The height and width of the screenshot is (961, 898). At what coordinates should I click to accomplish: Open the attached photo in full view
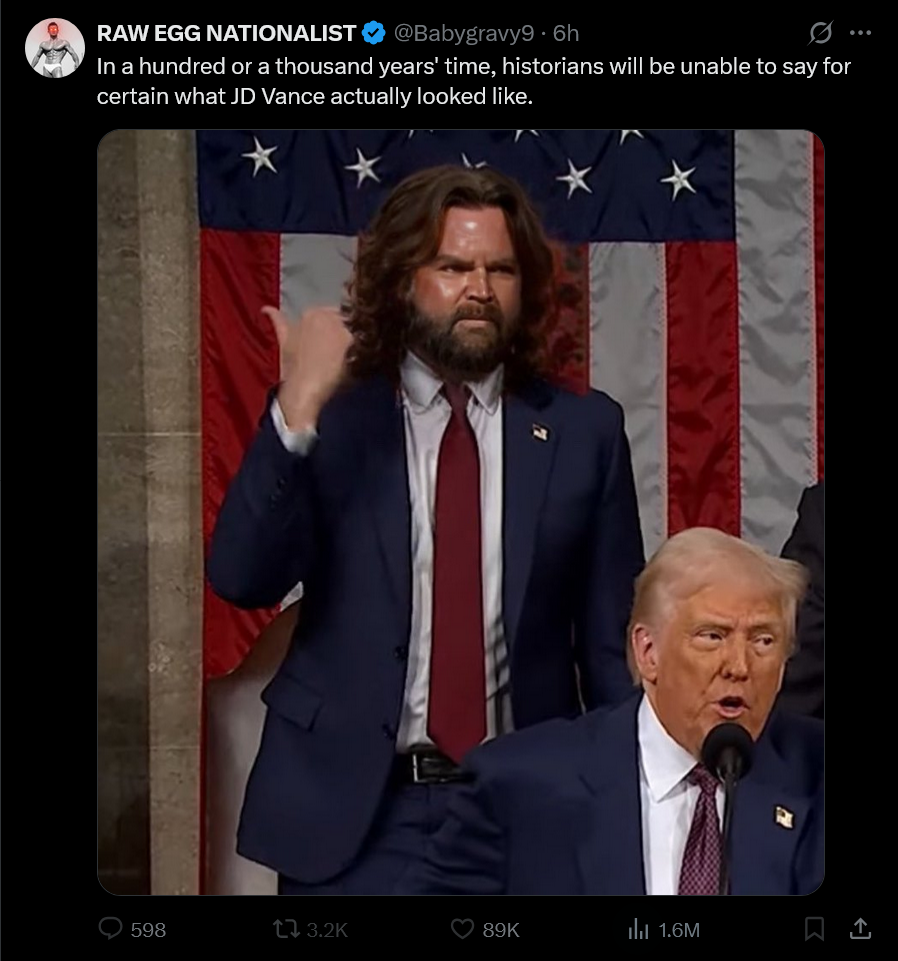pyautogui.click(x=460, y=512)
